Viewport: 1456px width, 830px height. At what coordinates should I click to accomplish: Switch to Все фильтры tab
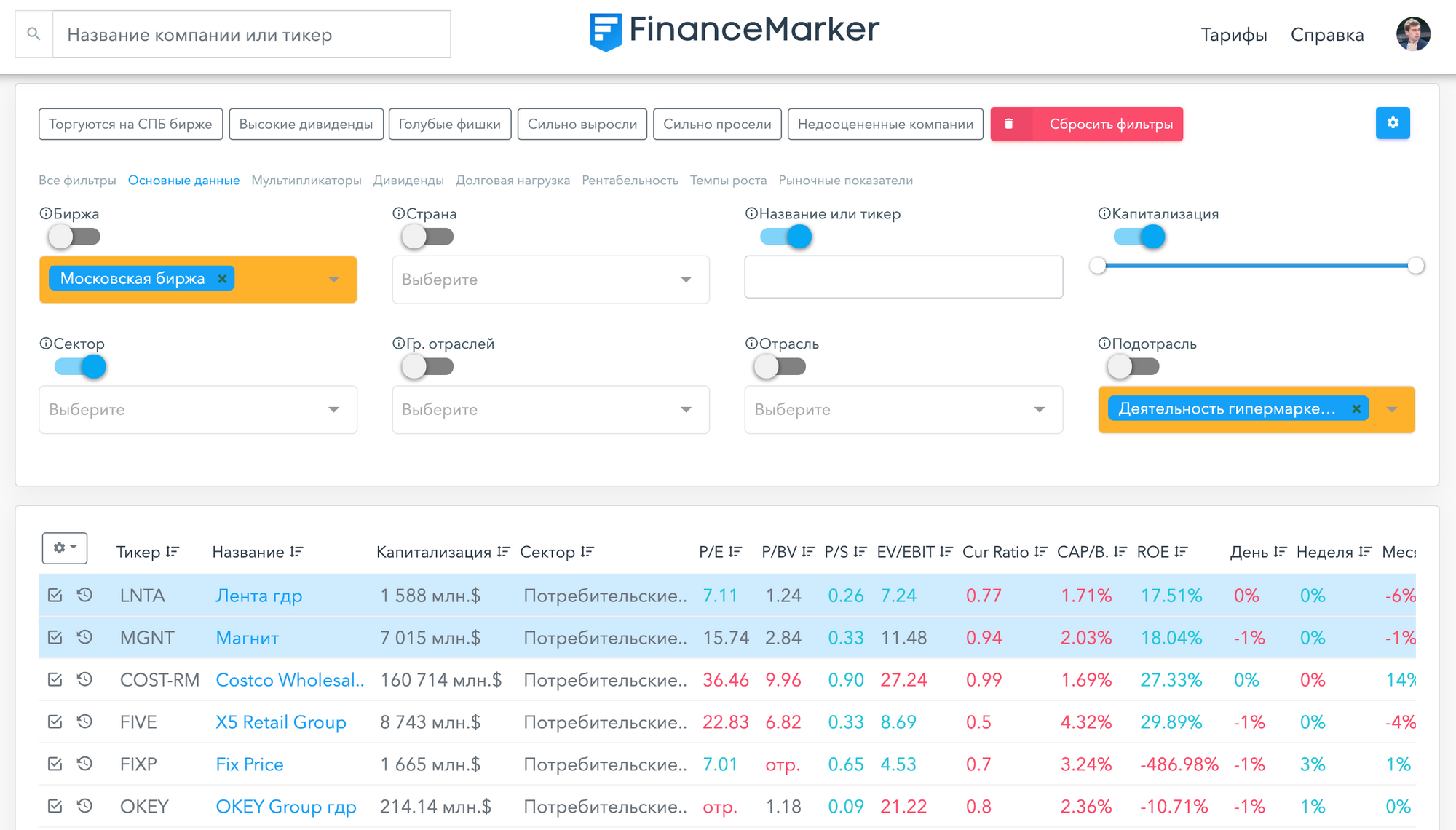click(77, 181)
